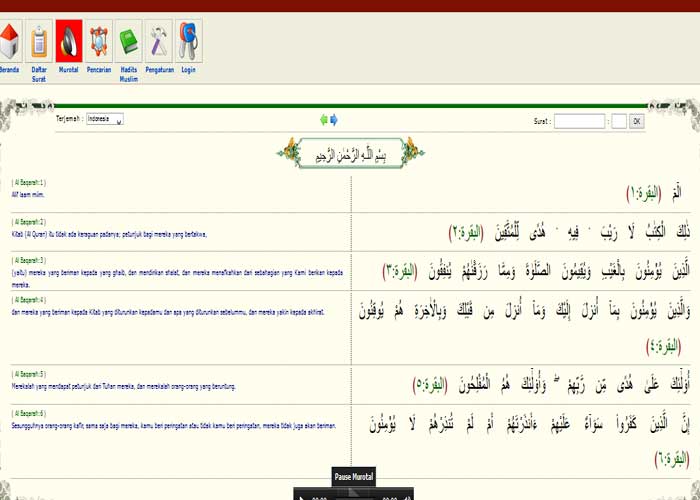The width and height of the screenshot is (700, 500).
Task: Click the '( Al Baqarah:2 )' verse label
Action: (29, 222)
